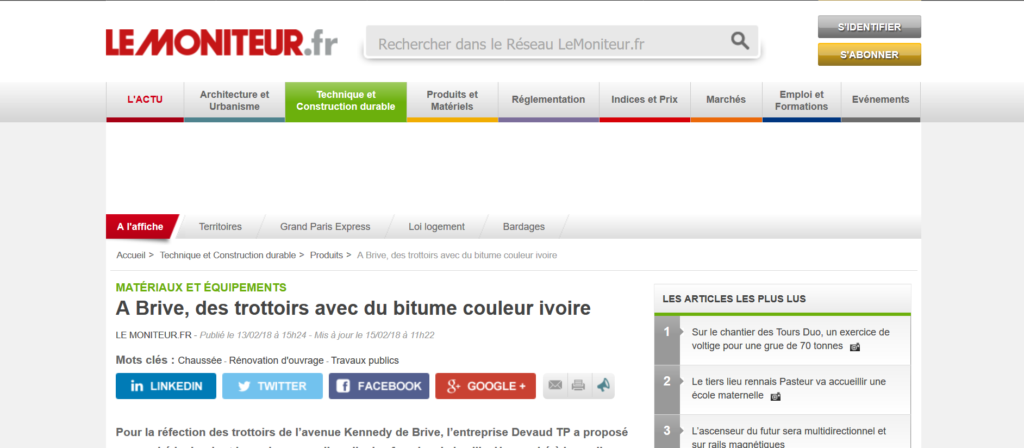This screenshot has height=448, width=1024.
Task: Open Réglementation menu
Action: 549,100
